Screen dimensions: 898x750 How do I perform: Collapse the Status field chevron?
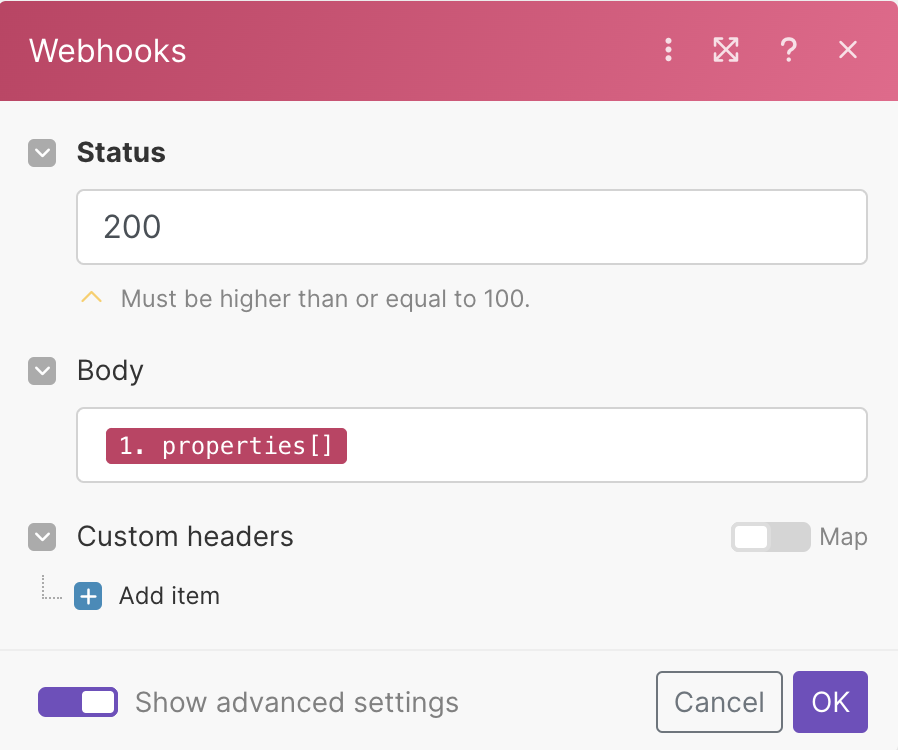tap(42, 153)
